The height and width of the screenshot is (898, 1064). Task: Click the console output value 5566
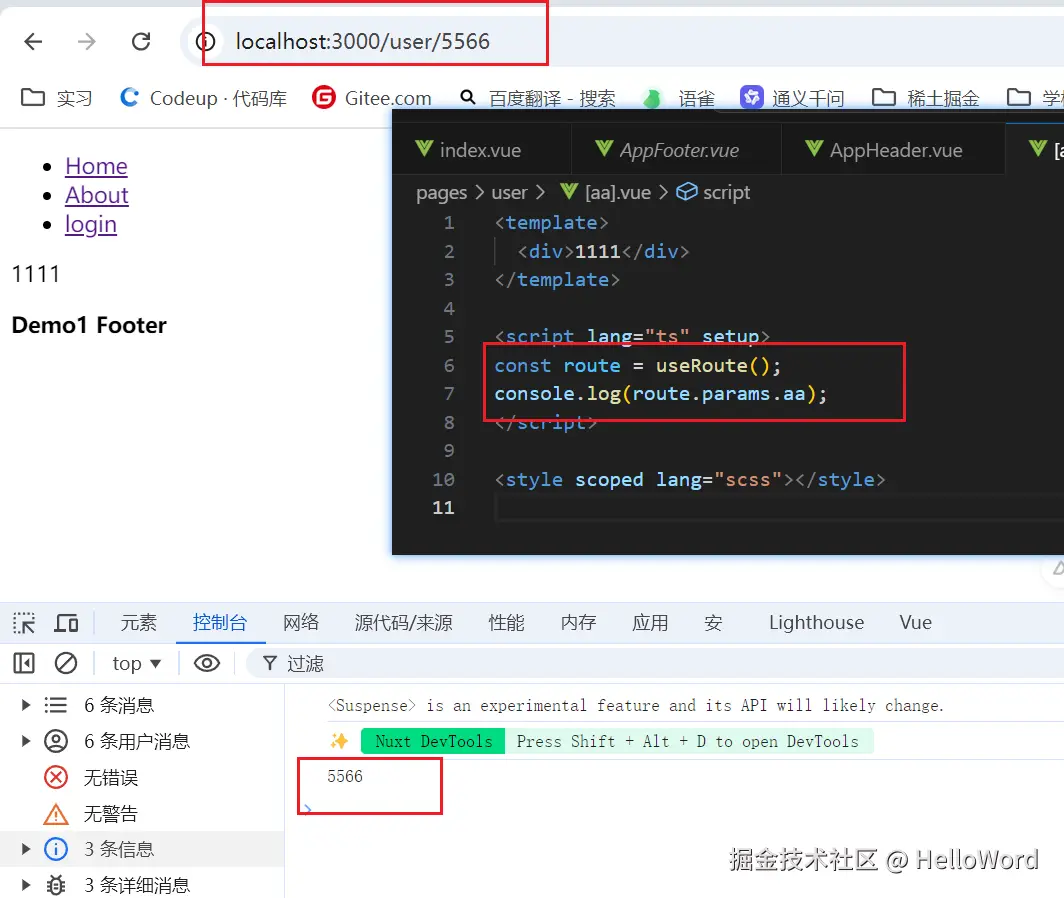[x=345, y=777]
